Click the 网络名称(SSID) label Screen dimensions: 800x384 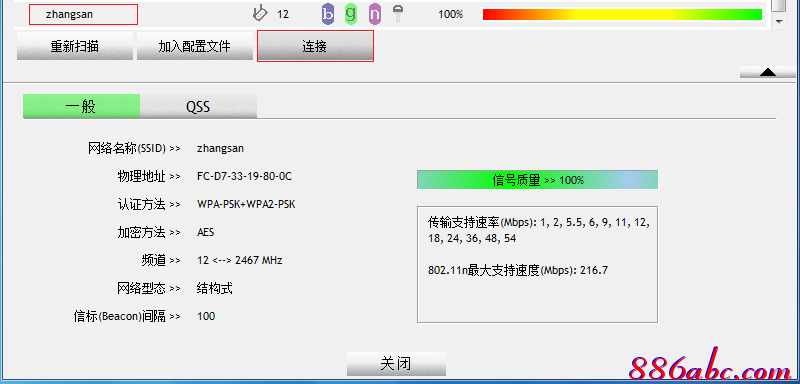coord(134,148)
